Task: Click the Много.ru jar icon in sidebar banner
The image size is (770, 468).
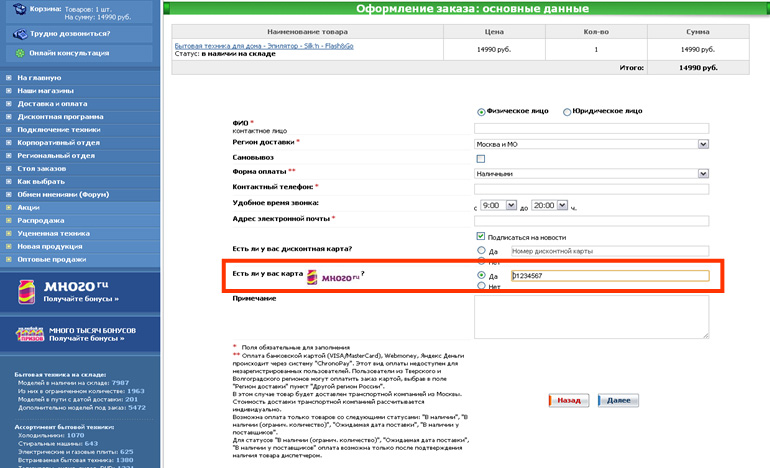Action: click(x=27, y=292)
